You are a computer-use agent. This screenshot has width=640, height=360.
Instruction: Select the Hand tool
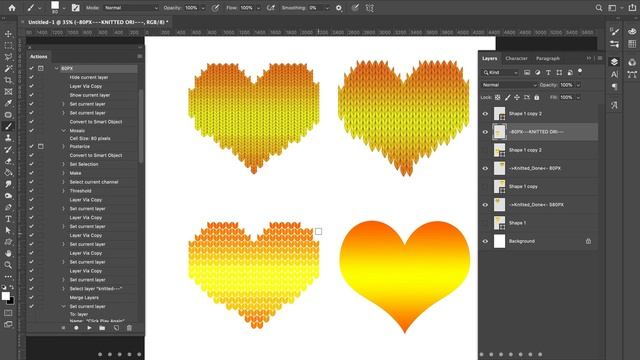click(8, 253)
